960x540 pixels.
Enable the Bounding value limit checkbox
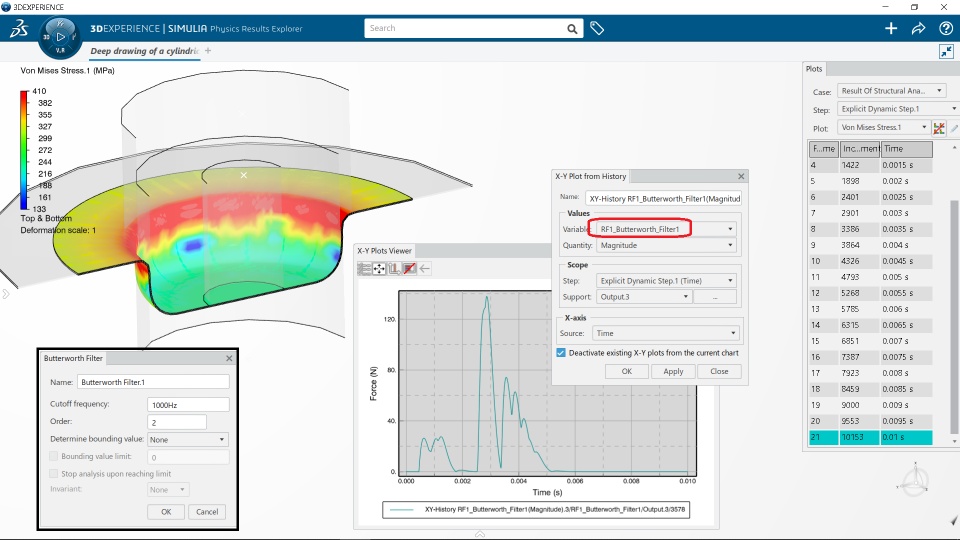click(54, 456)
